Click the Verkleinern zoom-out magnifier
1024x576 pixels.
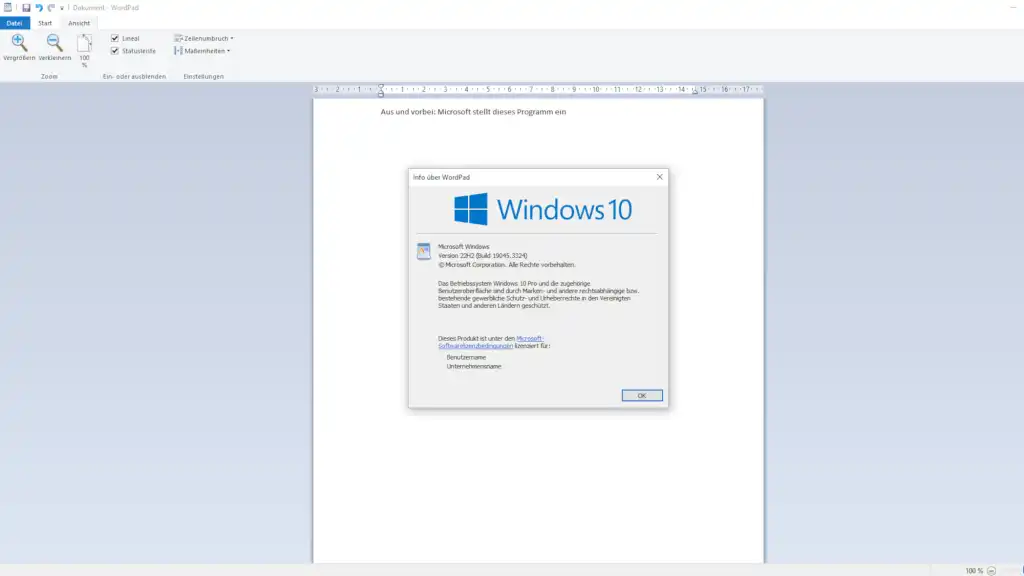[x=54, y=43]
